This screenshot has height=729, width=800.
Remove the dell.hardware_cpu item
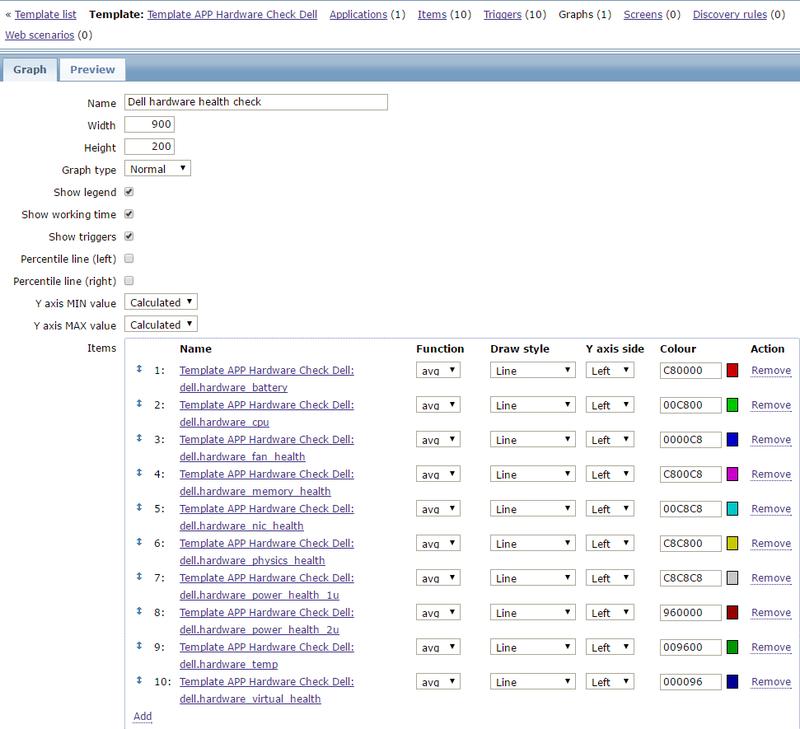point(770,405)
